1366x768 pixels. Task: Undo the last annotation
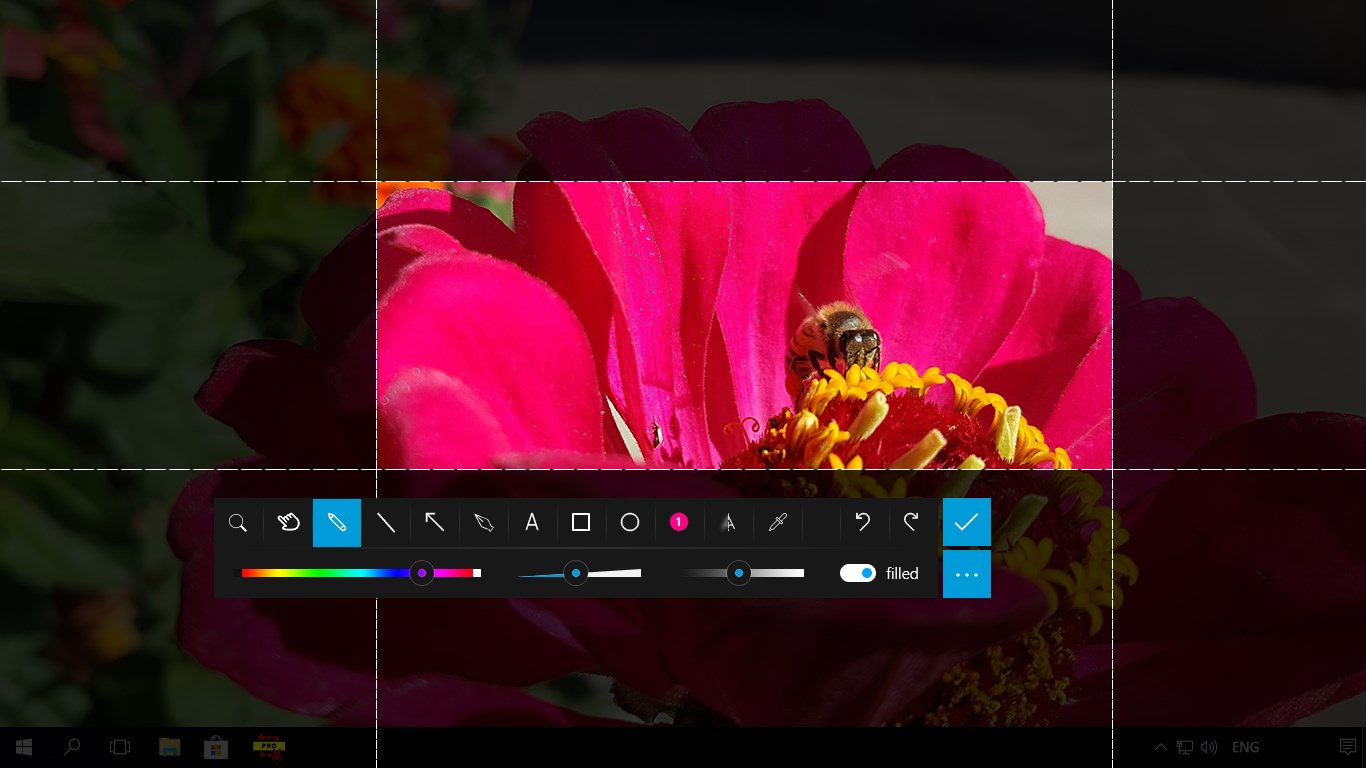[863, 523]
